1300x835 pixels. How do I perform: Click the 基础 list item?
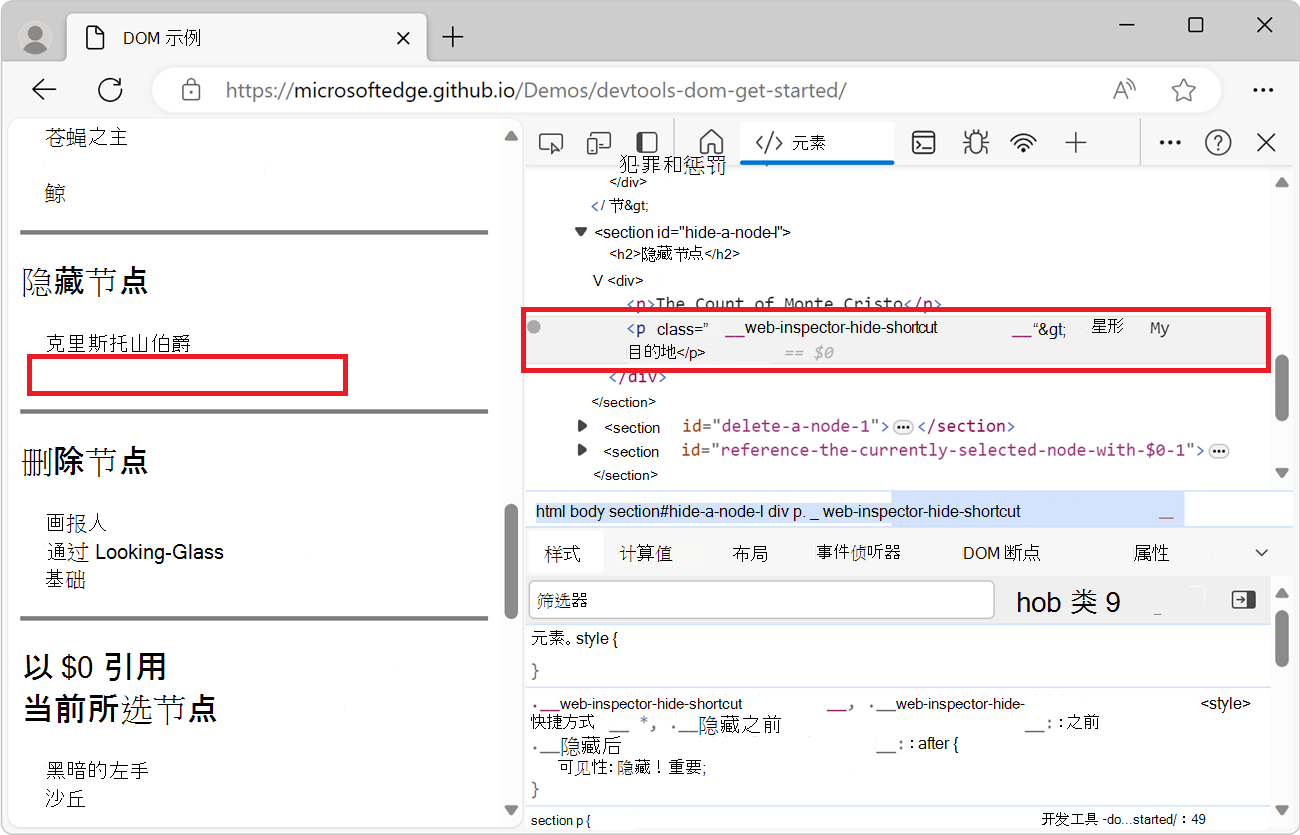[66, 580]
